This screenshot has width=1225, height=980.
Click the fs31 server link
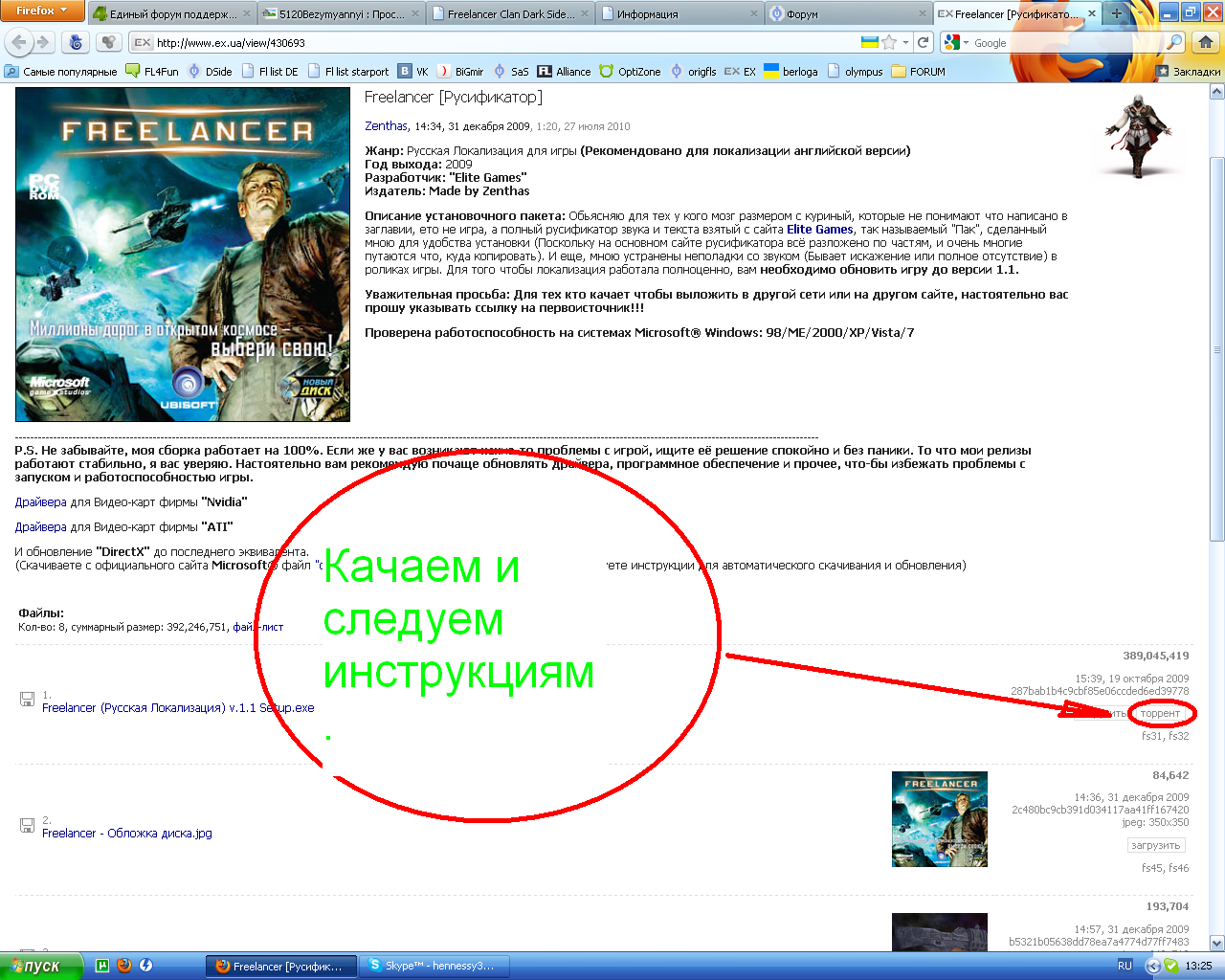pyautogui.click(x=1152, y=736)
